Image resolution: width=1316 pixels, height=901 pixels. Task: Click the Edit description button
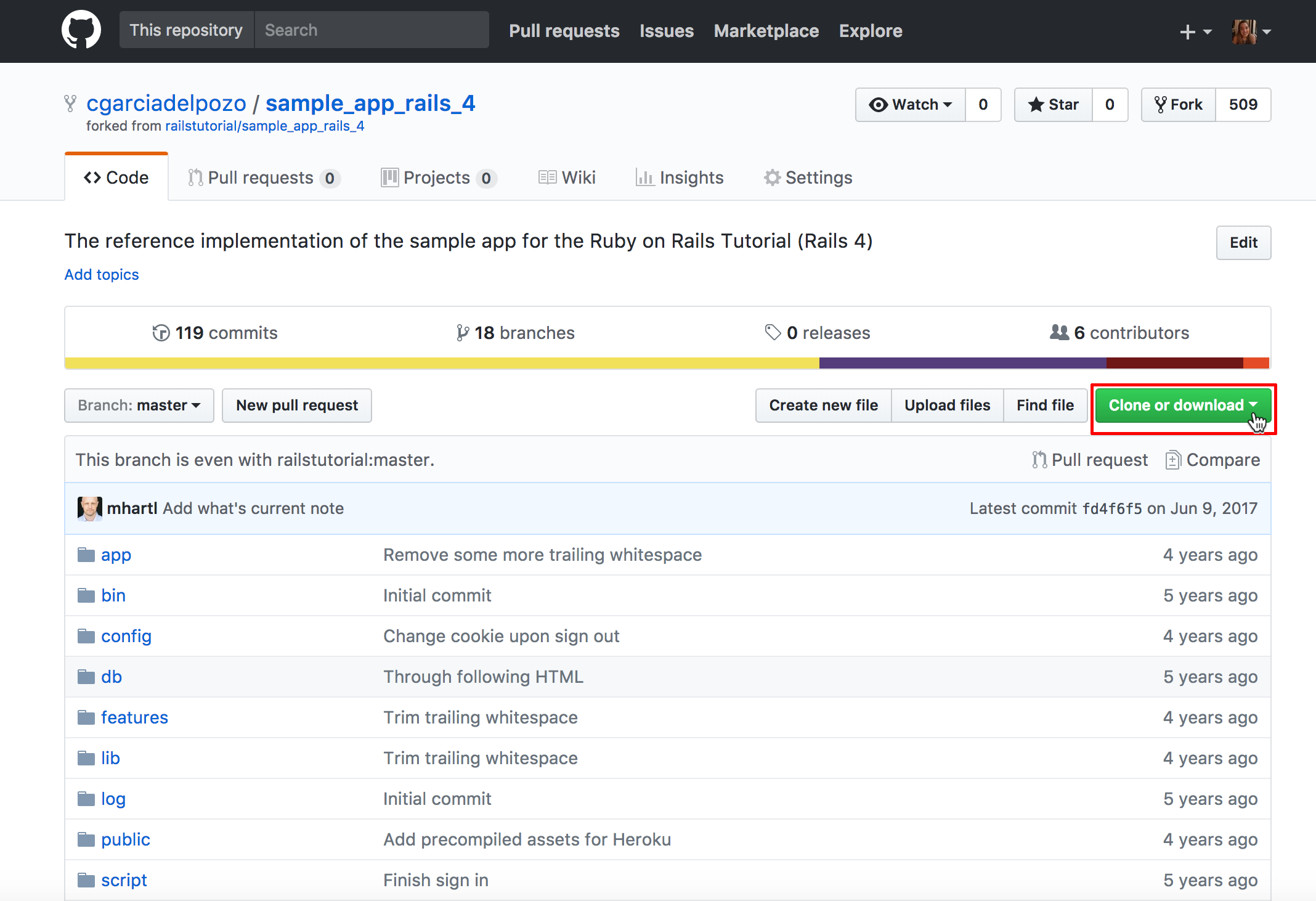[x=1243, y=243]
